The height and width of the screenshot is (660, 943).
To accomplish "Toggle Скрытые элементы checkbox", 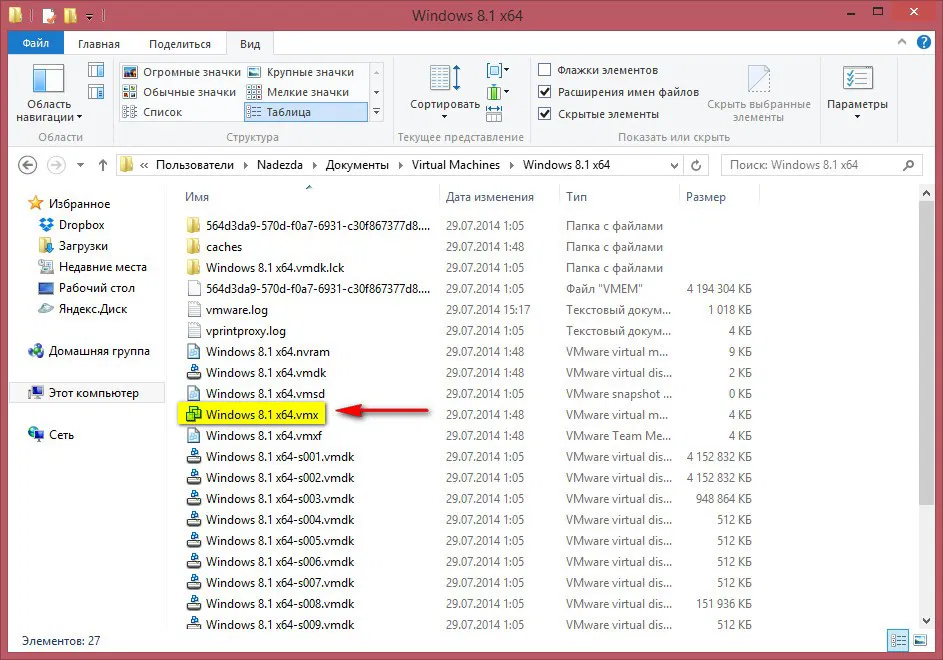I will [x=544, y=114].
